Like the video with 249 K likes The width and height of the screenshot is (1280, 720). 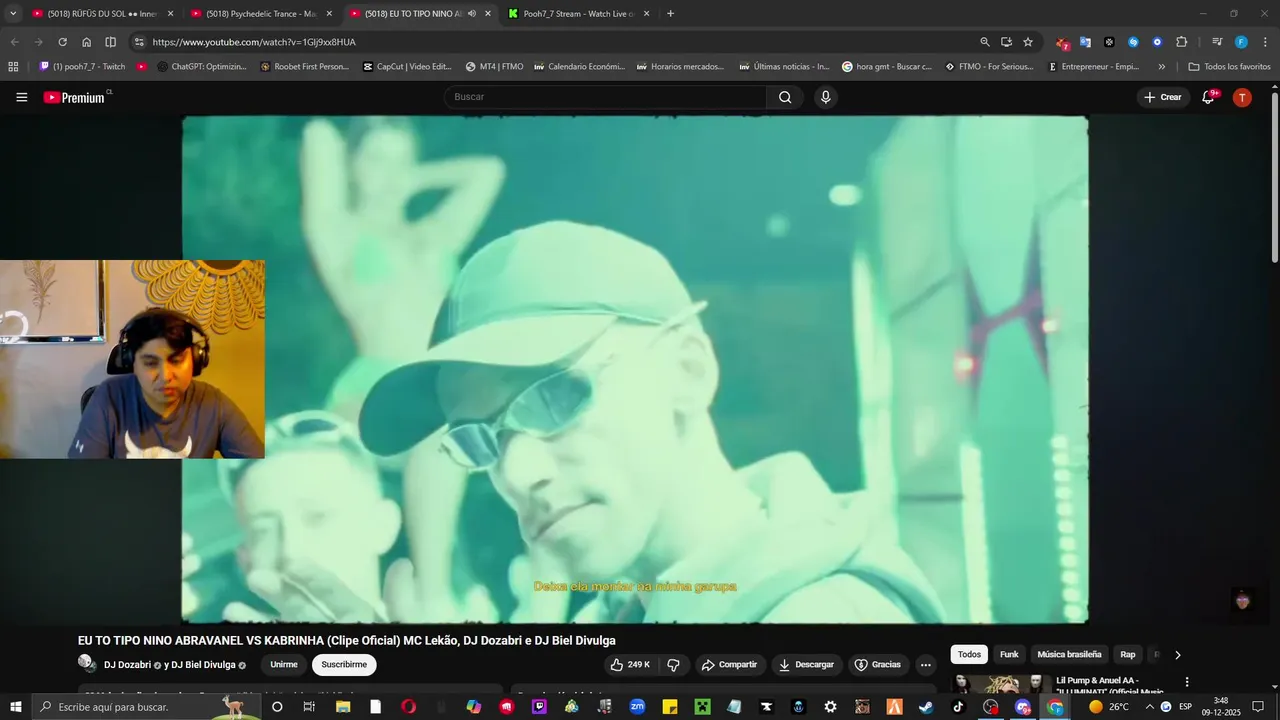(x=629, y=664)
